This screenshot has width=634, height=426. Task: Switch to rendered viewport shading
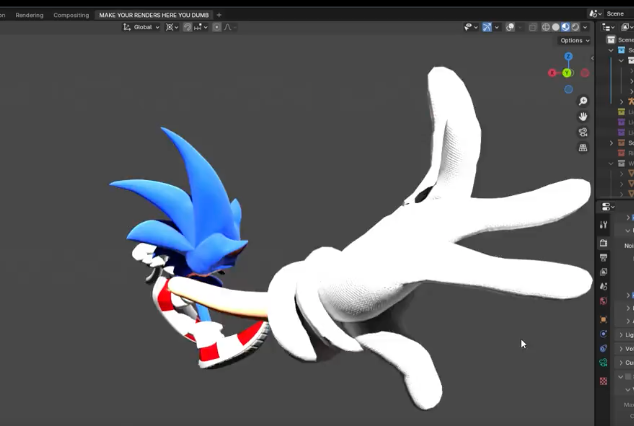(x=575, y=27)
